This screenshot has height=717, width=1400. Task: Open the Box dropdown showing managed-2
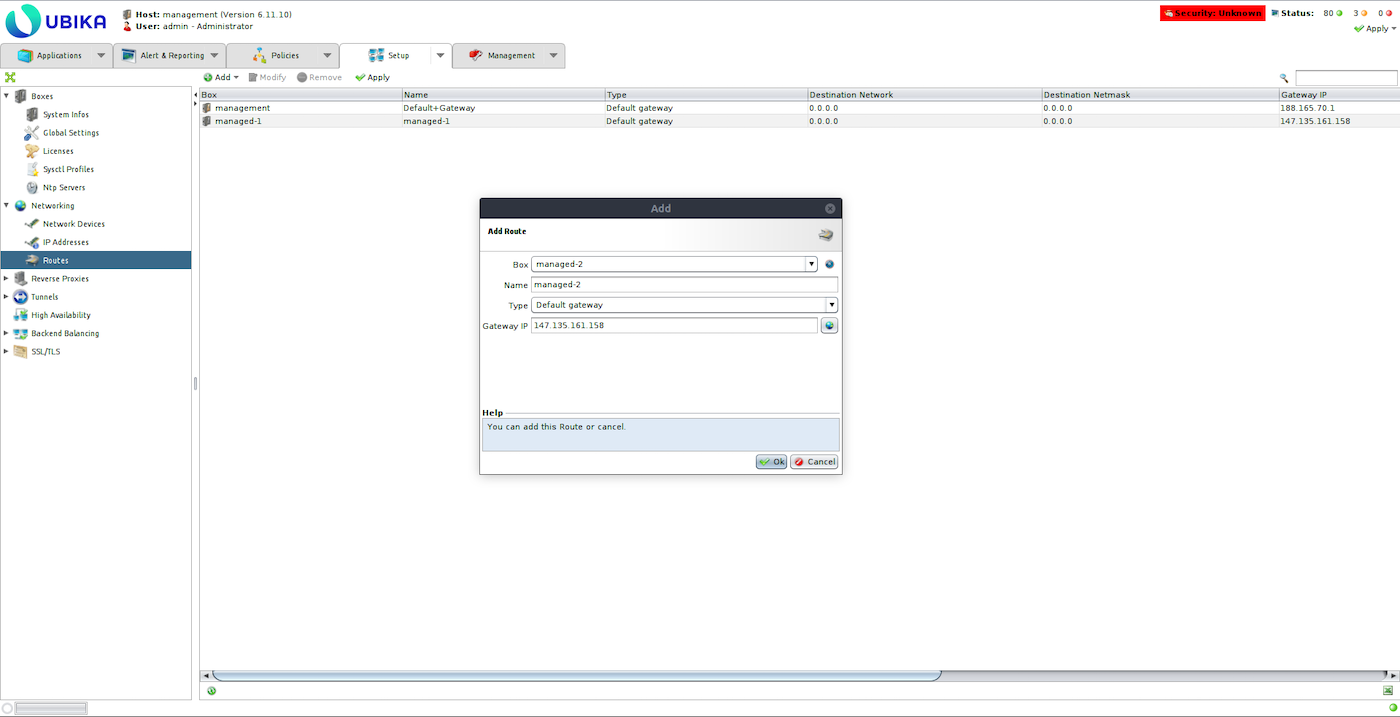[812, 265]
